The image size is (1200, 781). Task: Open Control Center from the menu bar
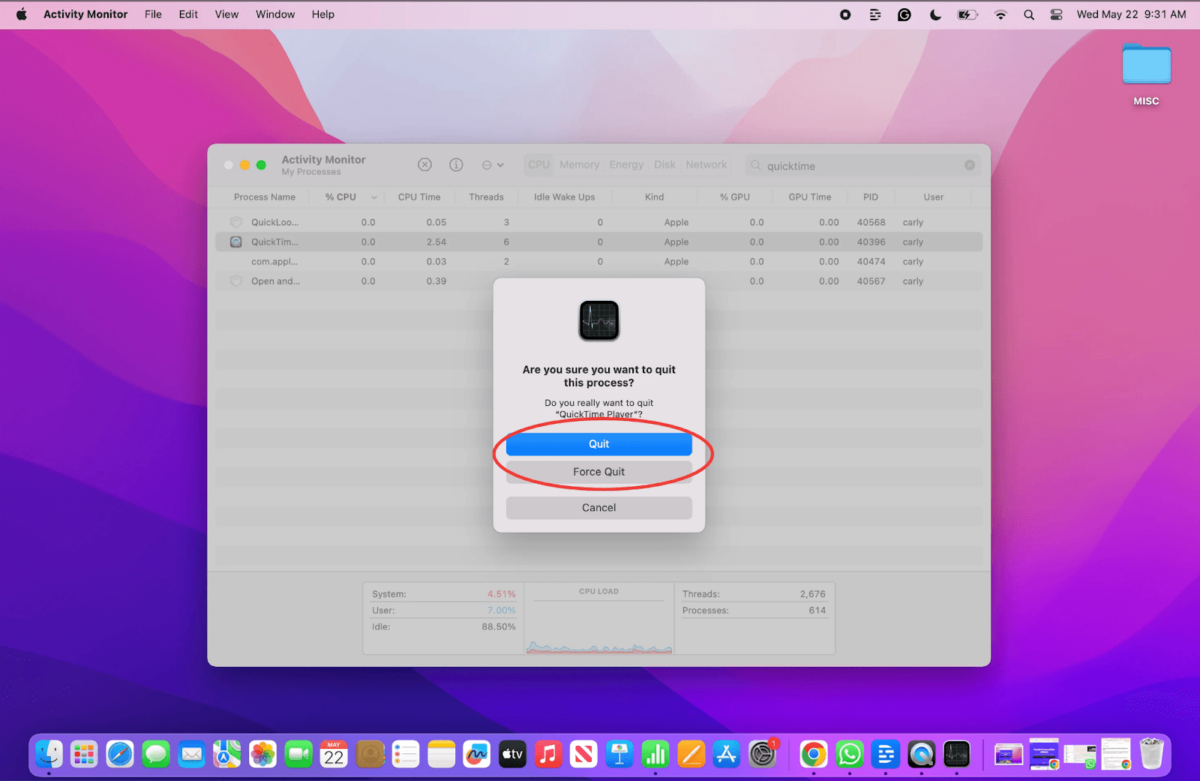pyautogui.click(x=1056, y=15)
